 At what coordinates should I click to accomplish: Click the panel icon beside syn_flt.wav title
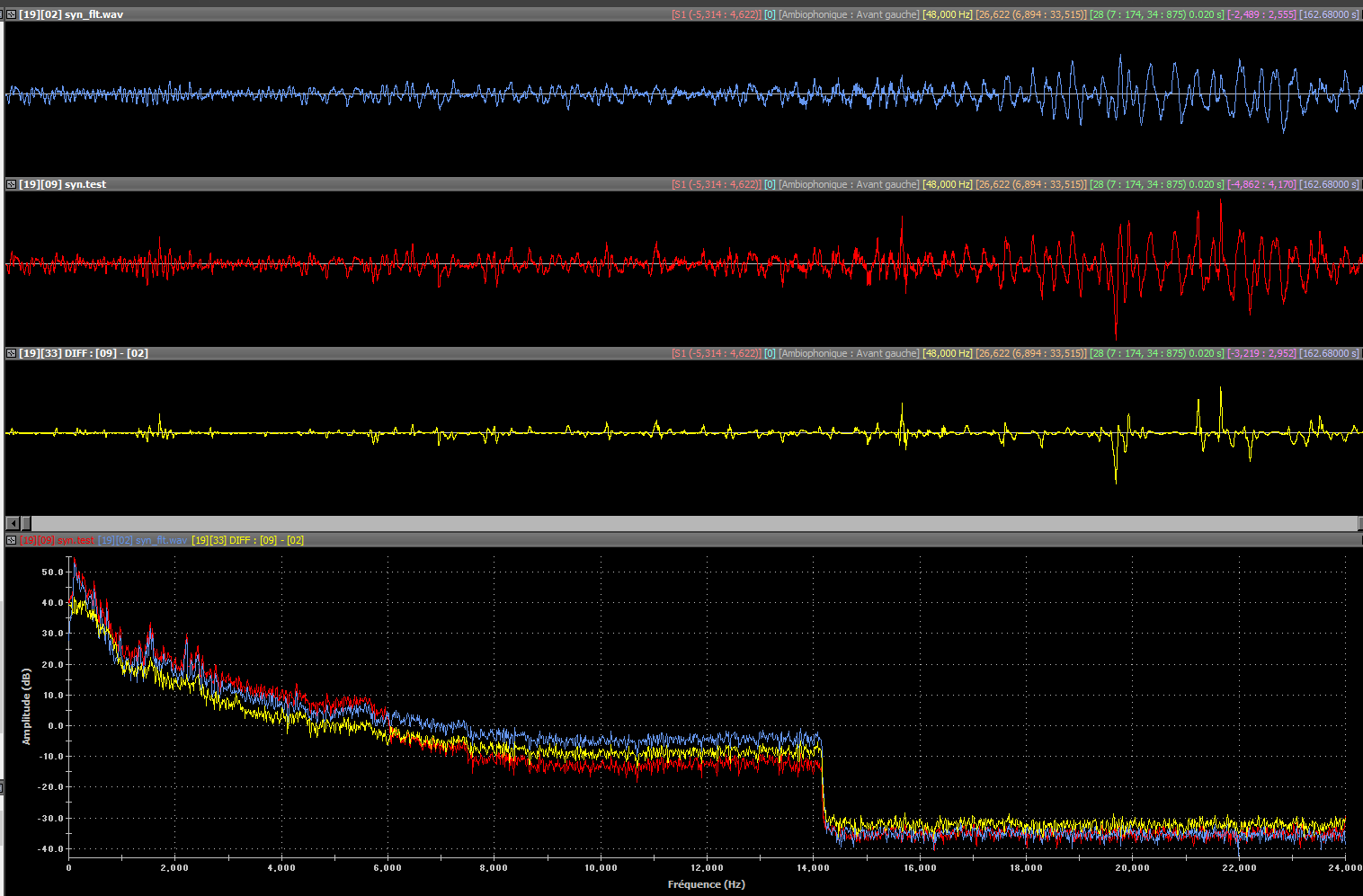pos(11,14)
